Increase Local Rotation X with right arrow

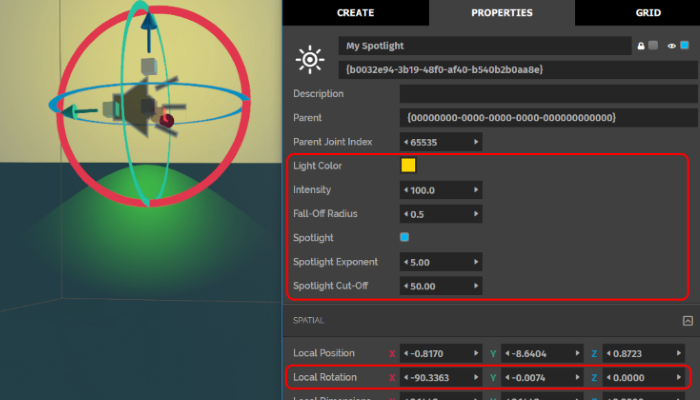click(x=476, y=377)
